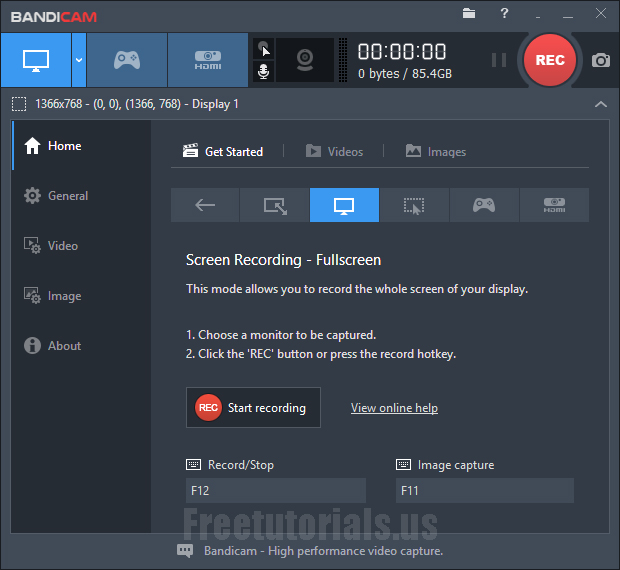
Task: Toggle microphone recording
Action: [264, 72]
